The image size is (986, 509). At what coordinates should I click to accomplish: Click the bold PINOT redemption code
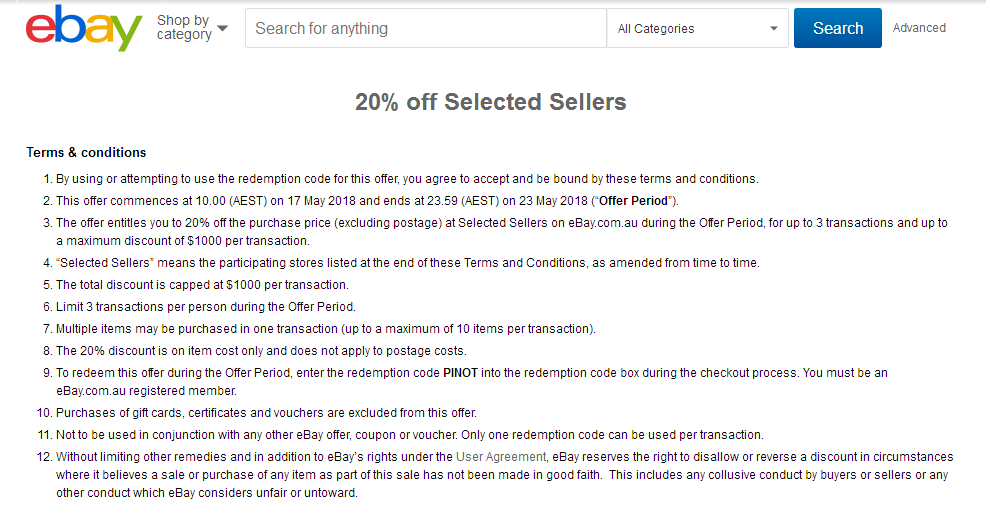click(460, 372)
